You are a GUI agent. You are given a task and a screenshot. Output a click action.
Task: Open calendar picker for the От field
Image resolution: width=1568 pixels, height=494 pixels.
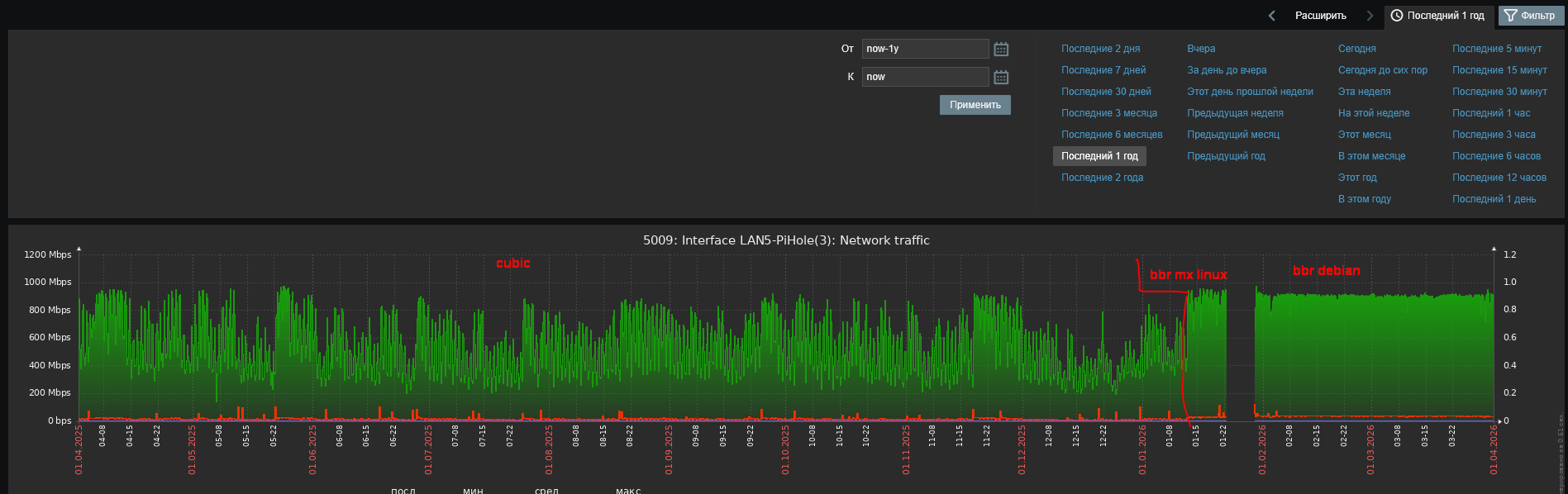tap(1000, 50)
